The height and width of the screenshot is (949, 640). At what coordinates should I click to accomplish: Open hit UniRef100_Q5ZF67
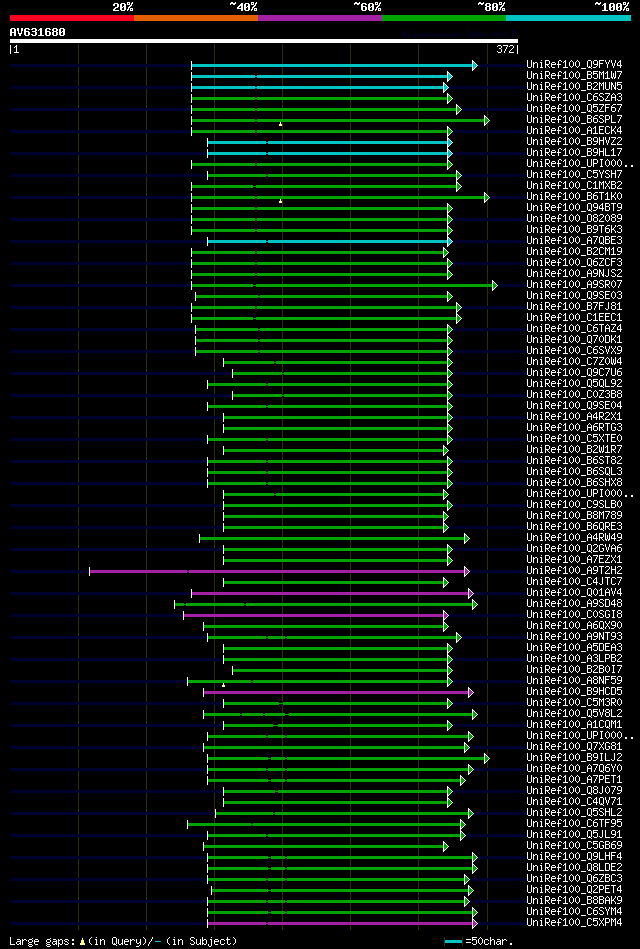coord(574,108)
